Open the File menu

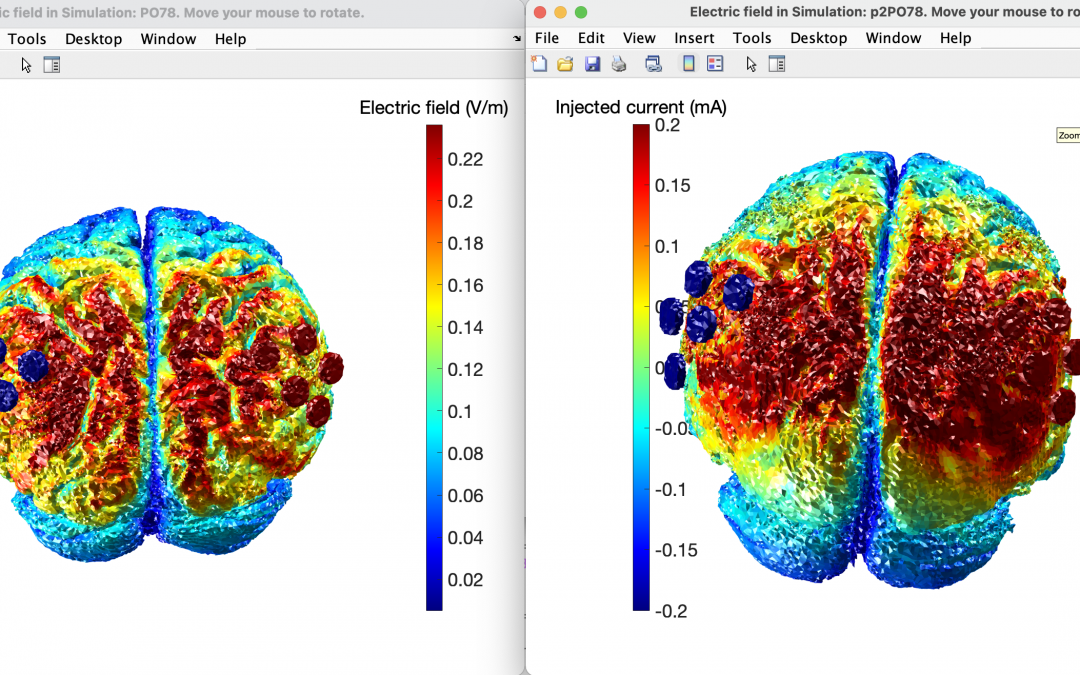coord(547,38)
